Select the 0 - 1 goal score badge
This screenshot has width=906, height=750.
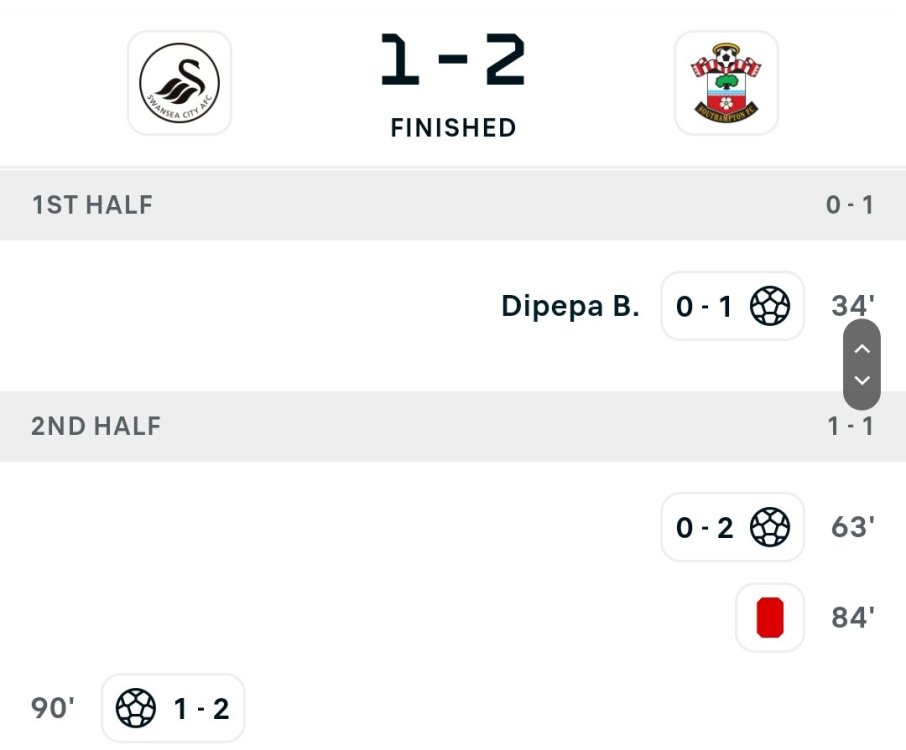704,306
